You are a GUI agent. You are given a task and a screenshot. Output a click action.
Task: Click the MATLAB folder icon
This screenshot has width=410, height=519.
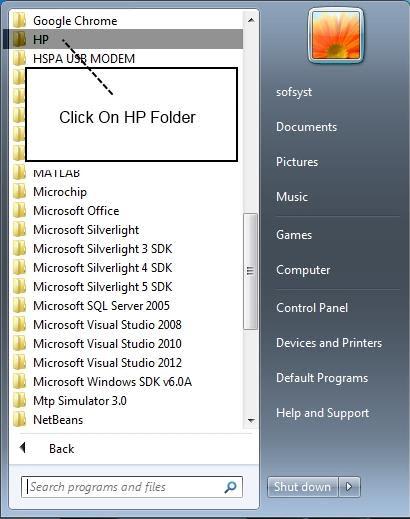click(19, 172)
